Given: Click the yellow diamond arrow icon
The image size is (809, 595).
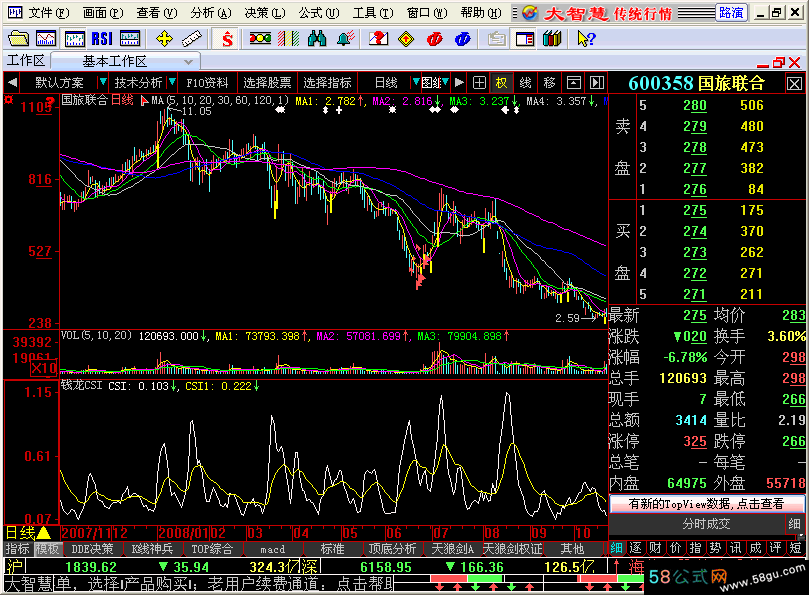Looking at the screenshot, I should click(406, 39).
